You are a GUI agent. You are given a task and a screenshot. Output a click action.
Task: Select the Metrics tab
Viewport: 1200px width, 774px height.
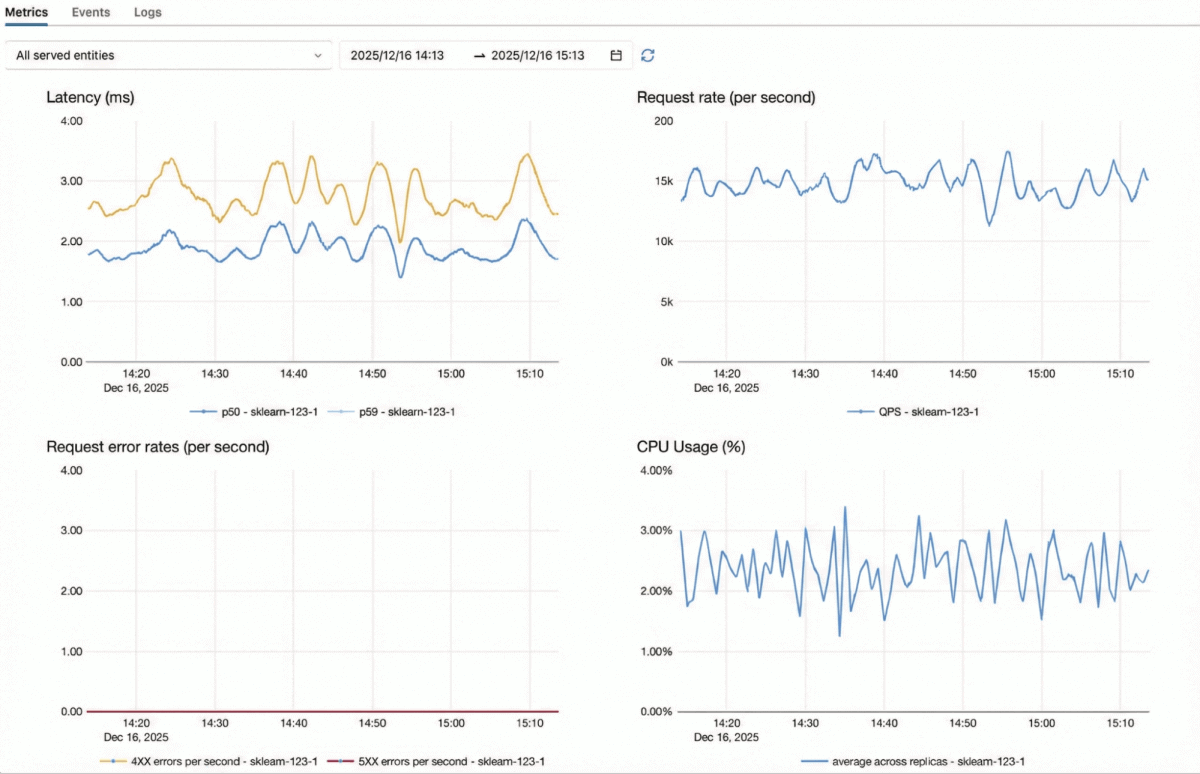point(26,12)
